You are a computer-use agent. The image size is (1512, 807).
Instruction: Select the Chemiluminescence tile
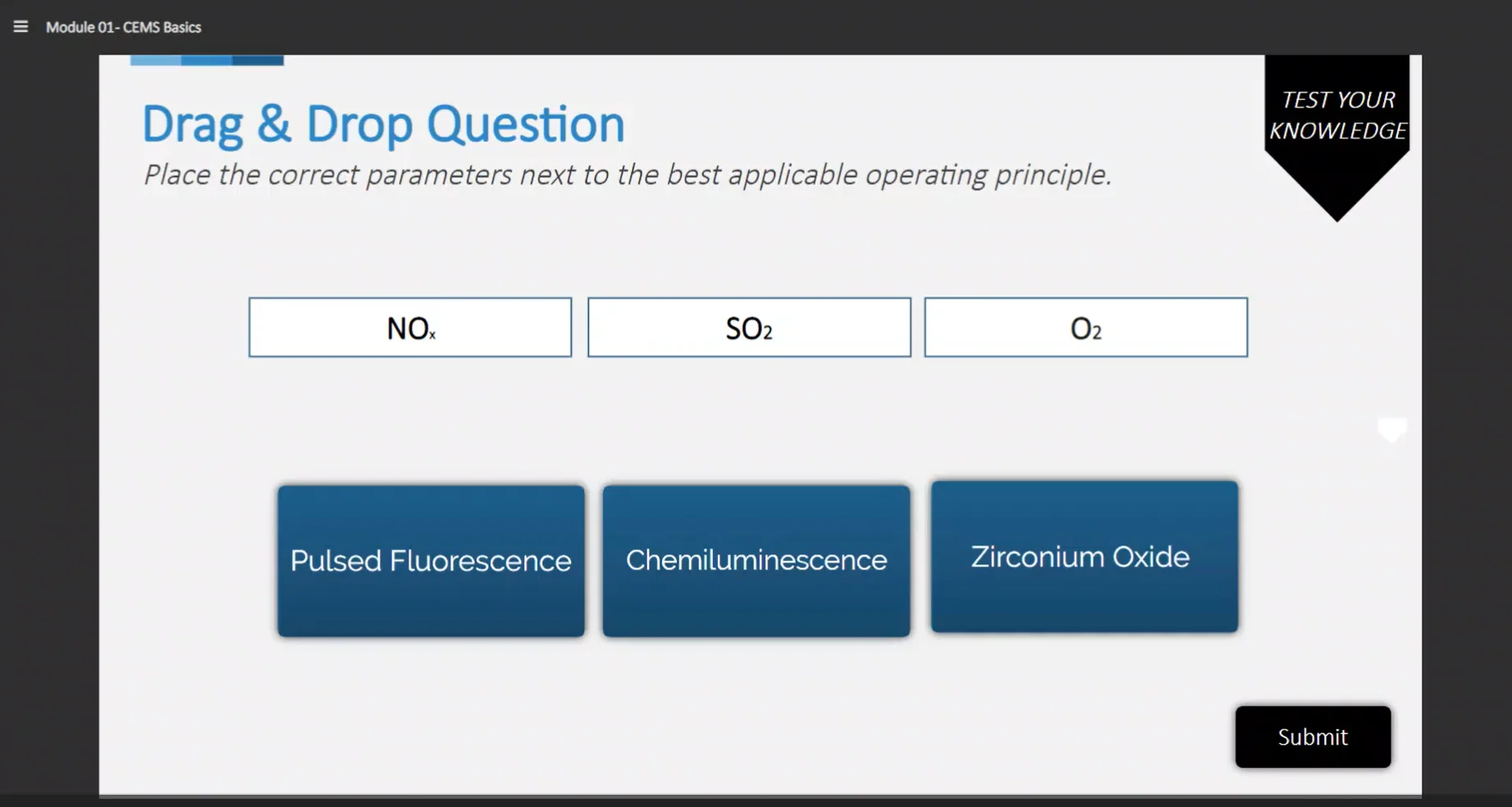[x=756, y=561]
